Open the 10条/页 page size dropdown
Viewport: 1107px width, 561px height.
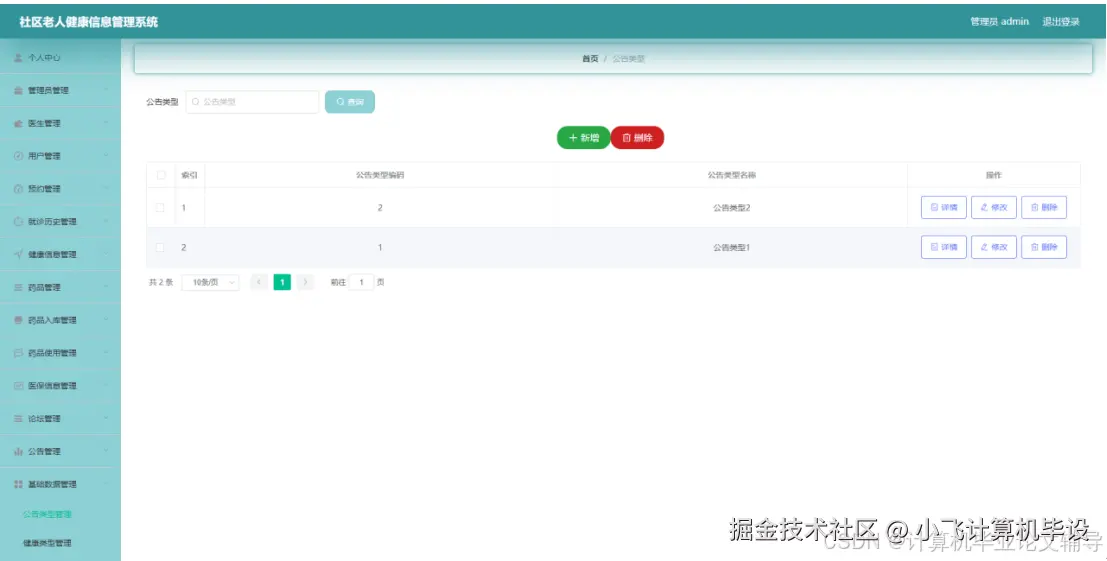(210, 282)
